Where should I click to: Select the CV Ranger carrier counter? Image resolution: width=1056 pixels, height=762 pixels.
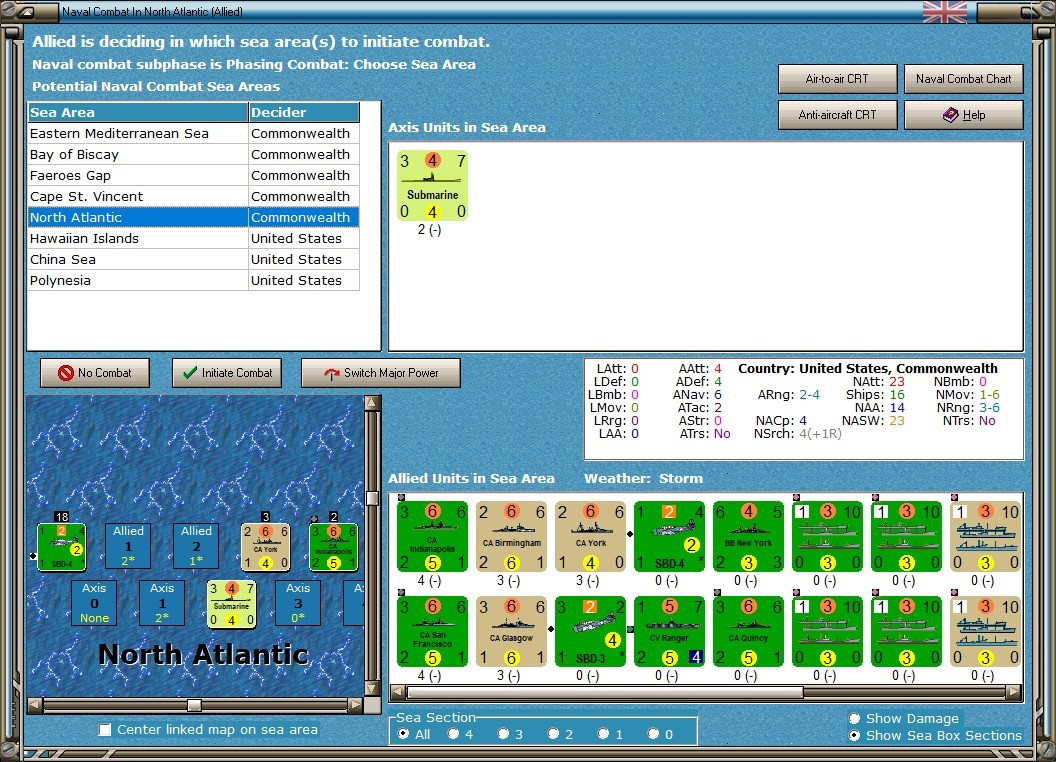[x=669, y=631]
